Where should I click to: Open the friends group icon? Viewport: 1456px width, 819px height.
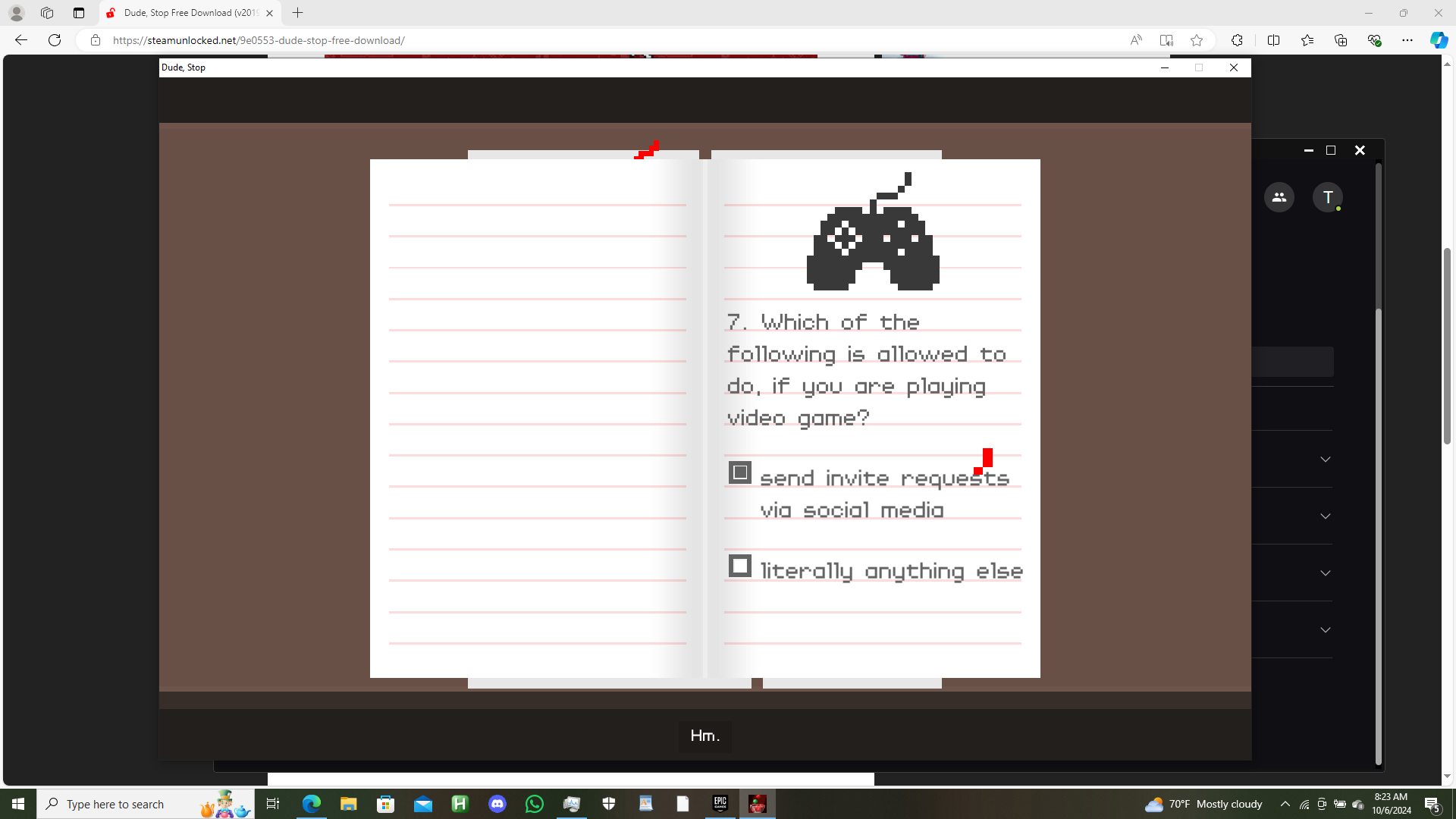(x=1279, y=197)
